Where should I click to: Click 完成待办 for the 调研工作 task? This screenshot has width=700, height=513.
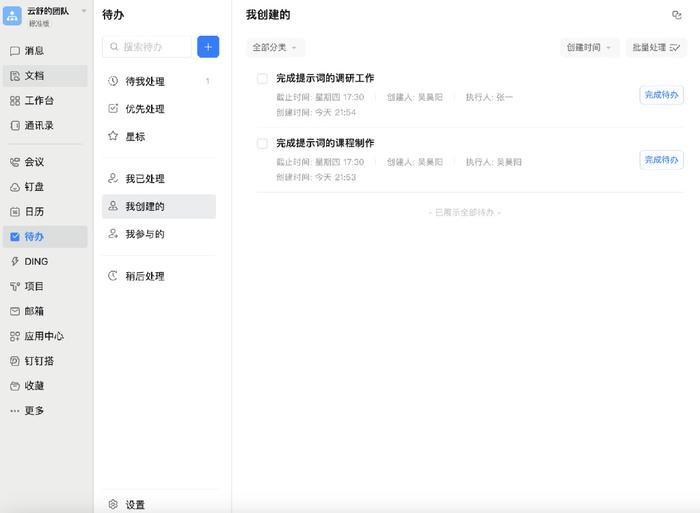pos(661,95)
